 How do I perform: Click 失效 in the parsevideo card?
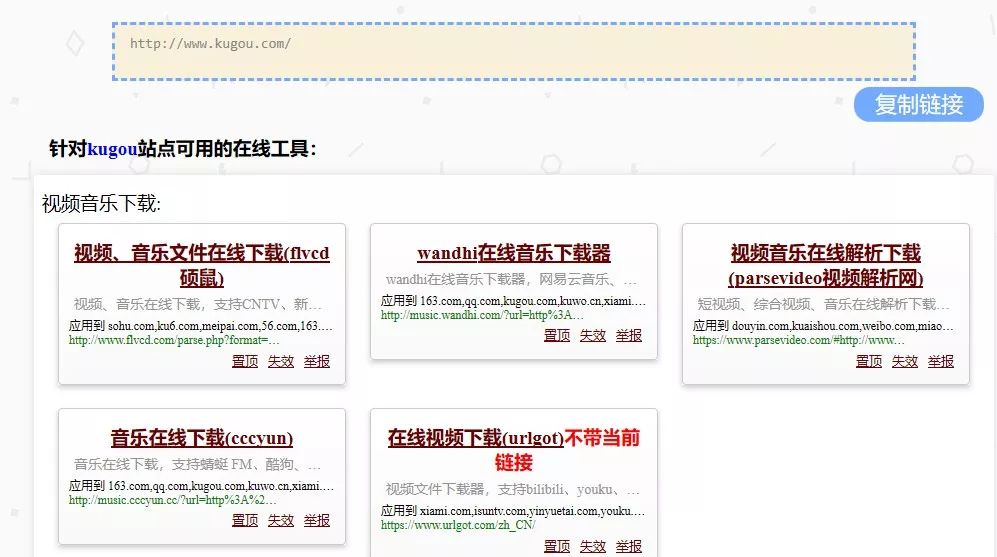pos(905,361)
